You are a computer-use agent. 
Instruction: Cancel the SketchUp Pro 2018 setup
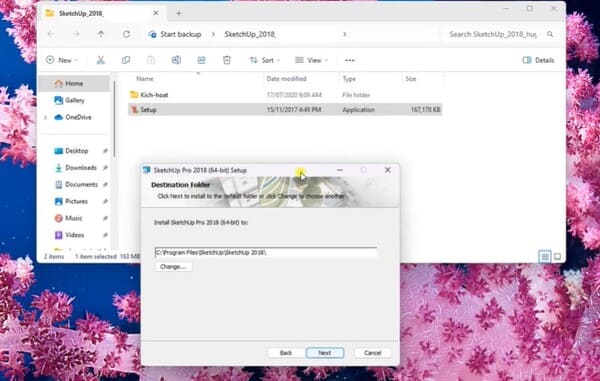pyautogui.click(x=372, y=353)
